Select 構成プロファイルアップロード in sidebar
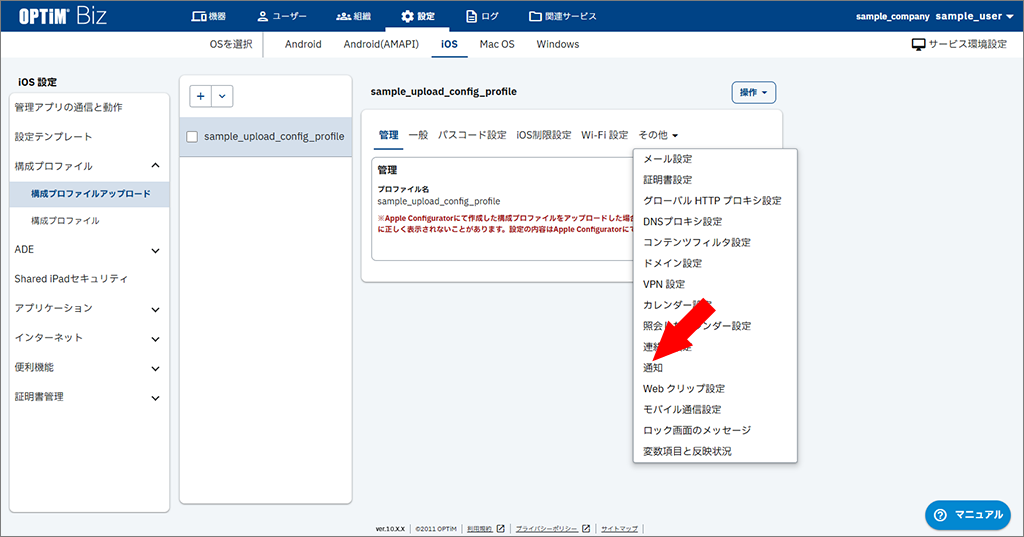This screenshot has width=1024, height=537. click(89, 194)
